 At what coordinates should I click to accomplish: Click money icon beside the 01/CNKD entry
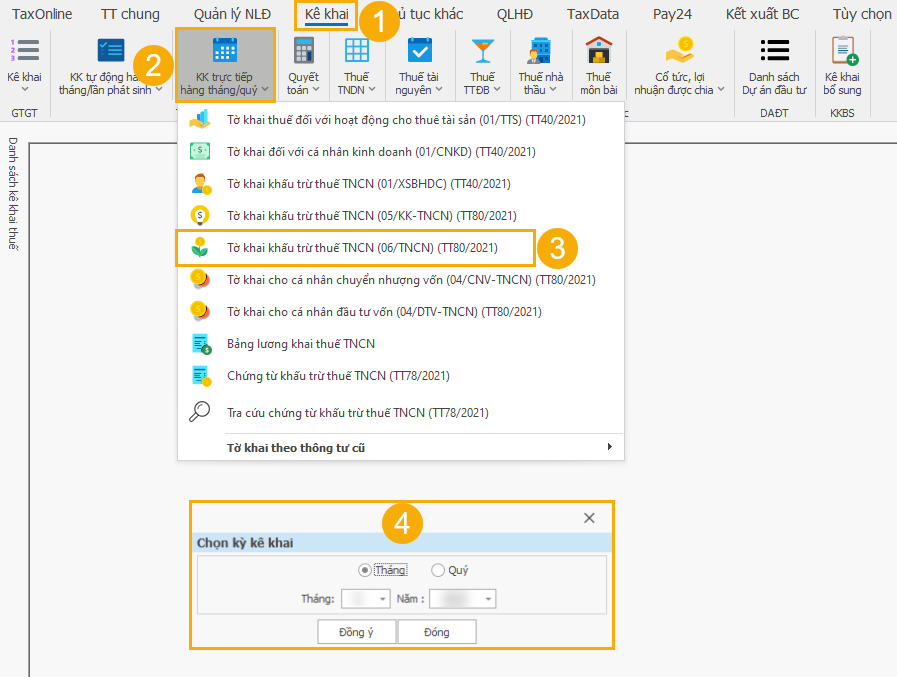(200, 152)
